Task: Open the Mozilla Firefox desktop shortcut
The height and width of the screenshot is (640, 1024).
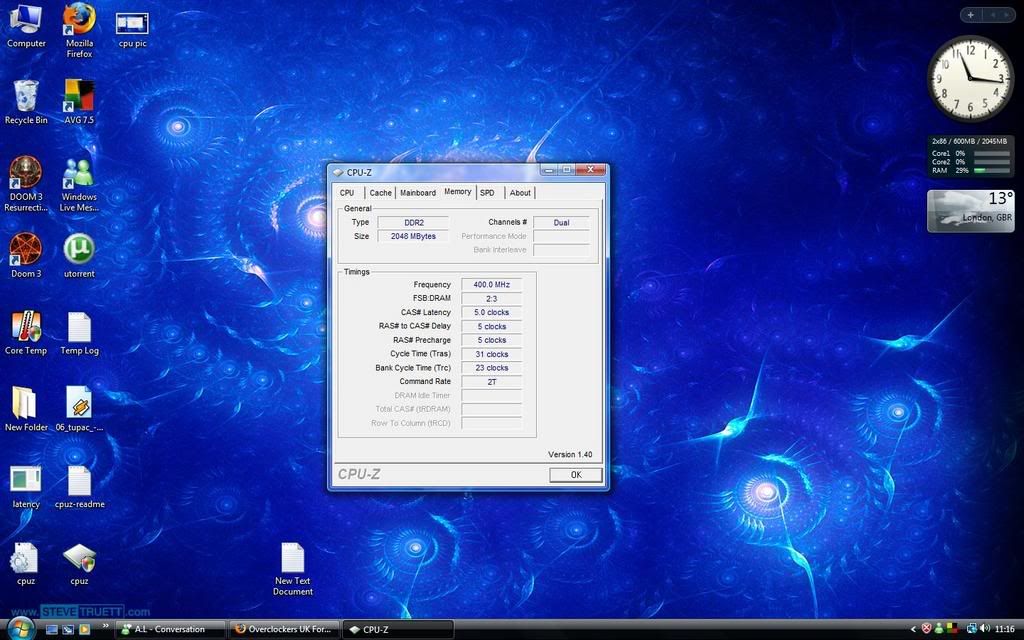Action: [x=79, y=29]
